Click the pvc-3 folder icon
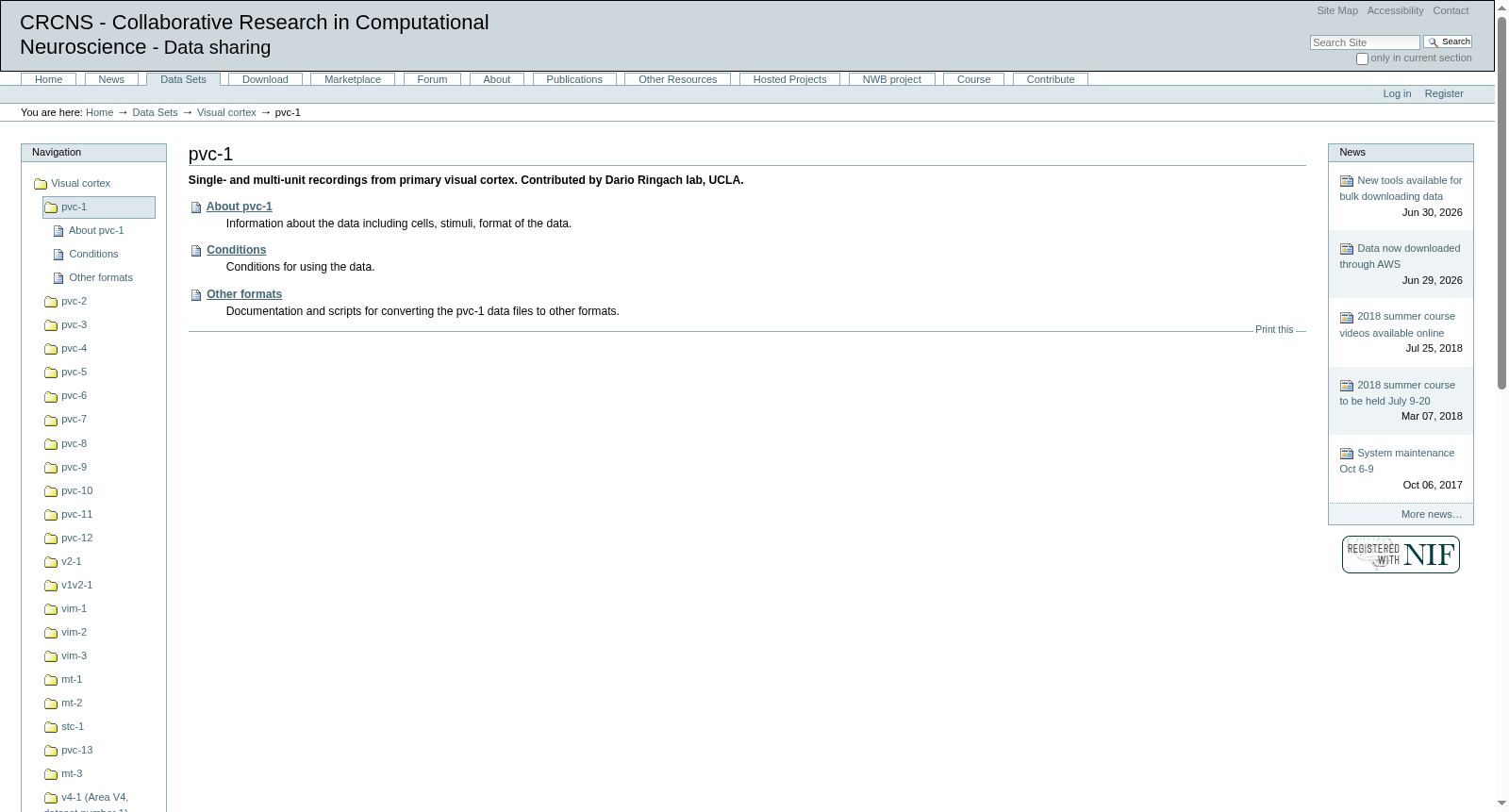The image size is (1509, 812). [51, 325]
